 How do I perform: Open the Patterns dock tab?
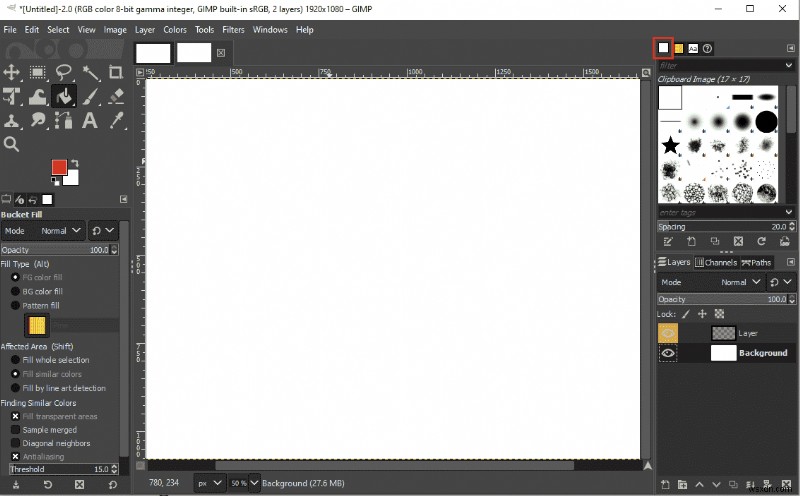click(679, 48)
